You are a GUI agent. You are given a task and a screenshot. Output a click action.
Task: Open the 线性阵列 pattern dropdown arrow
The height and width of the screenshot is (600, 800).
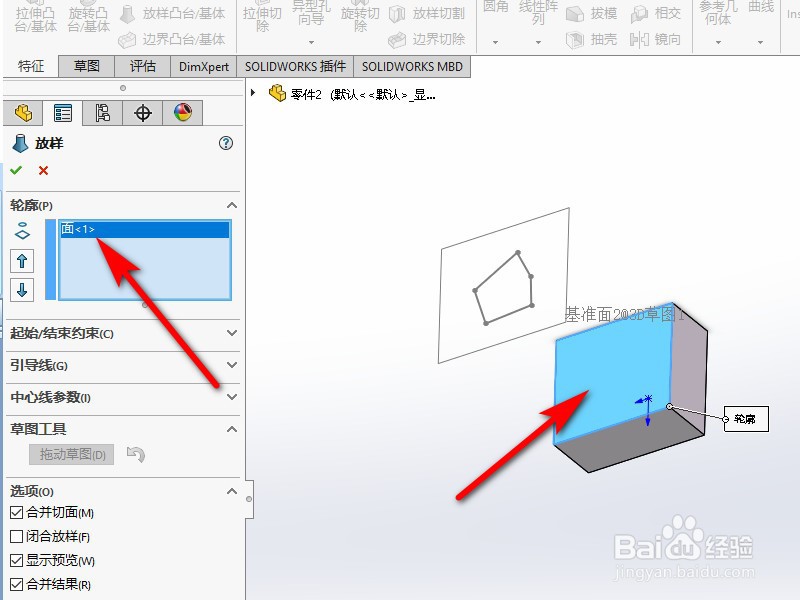coord(538,42)
